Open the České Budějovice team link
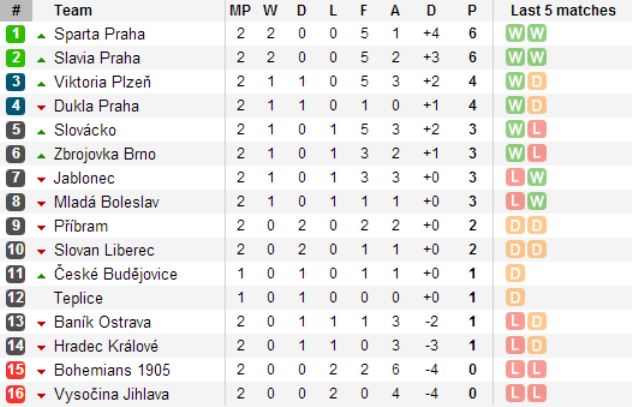The height and width of the screenshot is (407, 632). (x=115, y=274)
